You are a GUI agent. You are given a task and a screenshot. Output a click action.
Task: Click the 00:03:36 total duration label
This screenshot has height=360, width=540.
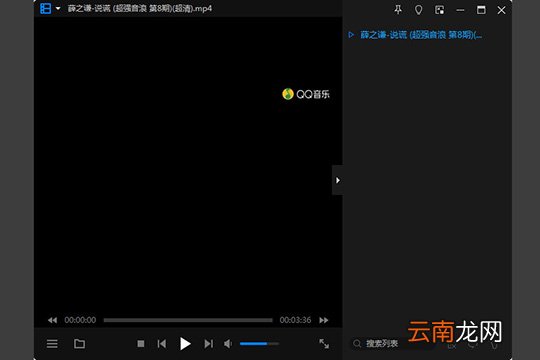(x=295, y=320)
